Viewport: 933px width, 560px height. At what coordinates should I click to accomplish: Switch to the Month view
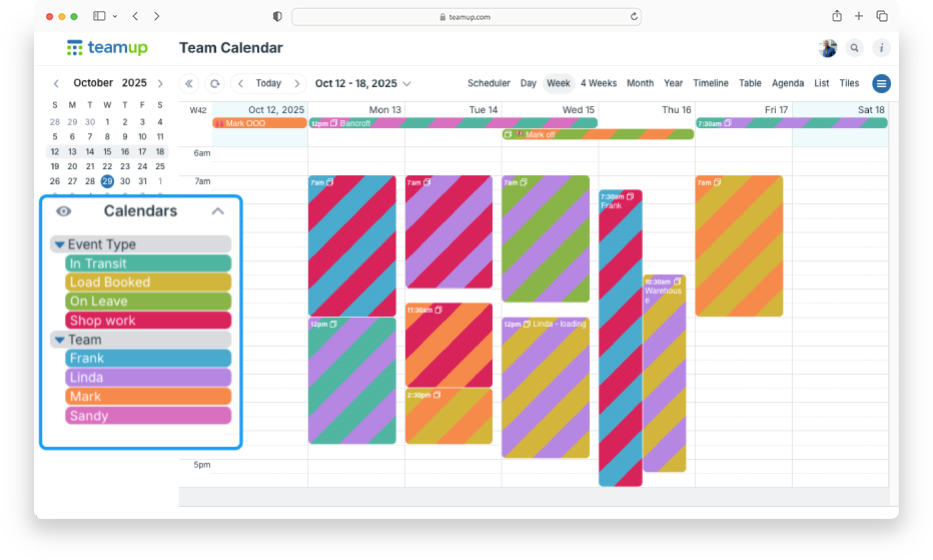point(640,84)
